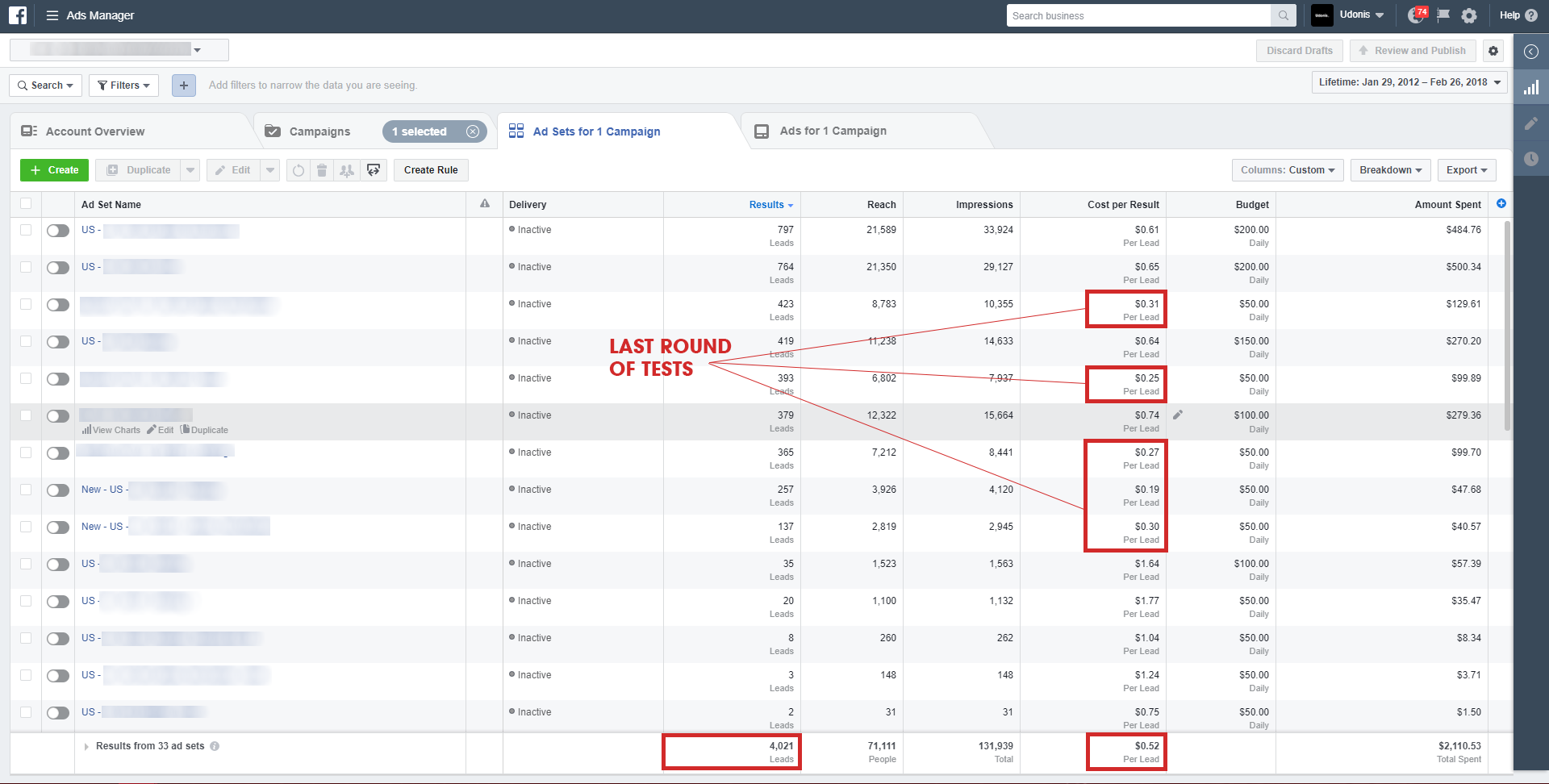
Task: Open the Ads Manager hamburger menu
Action: (x=52, y=15)
